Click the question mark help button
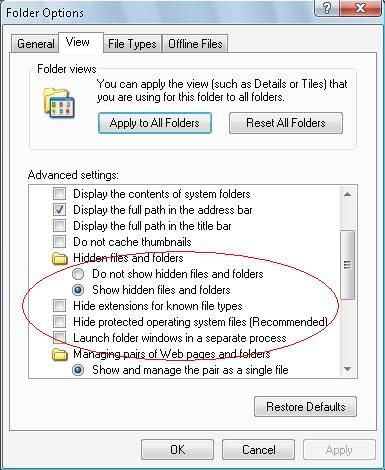The image size is (385, 470). point(326,8)
